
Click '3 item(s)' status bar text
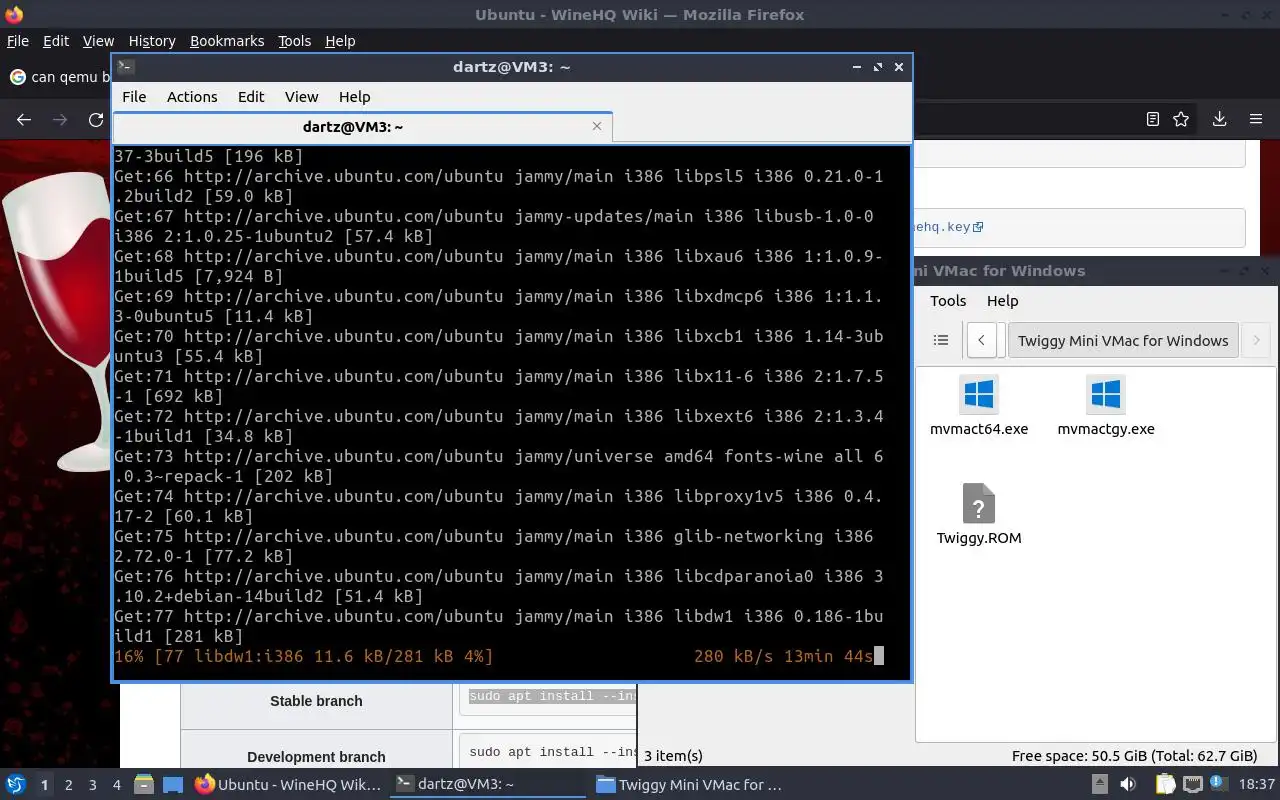(x=673, y=756)
